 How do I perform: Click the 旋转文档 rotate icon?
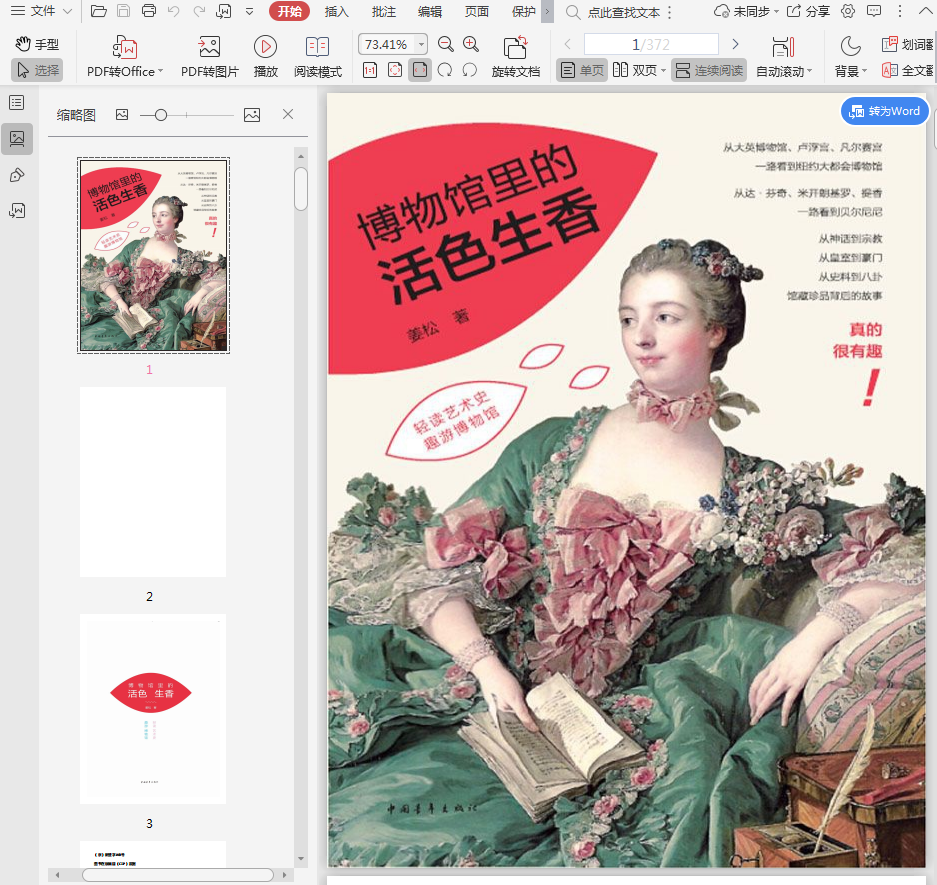[515, 48]
